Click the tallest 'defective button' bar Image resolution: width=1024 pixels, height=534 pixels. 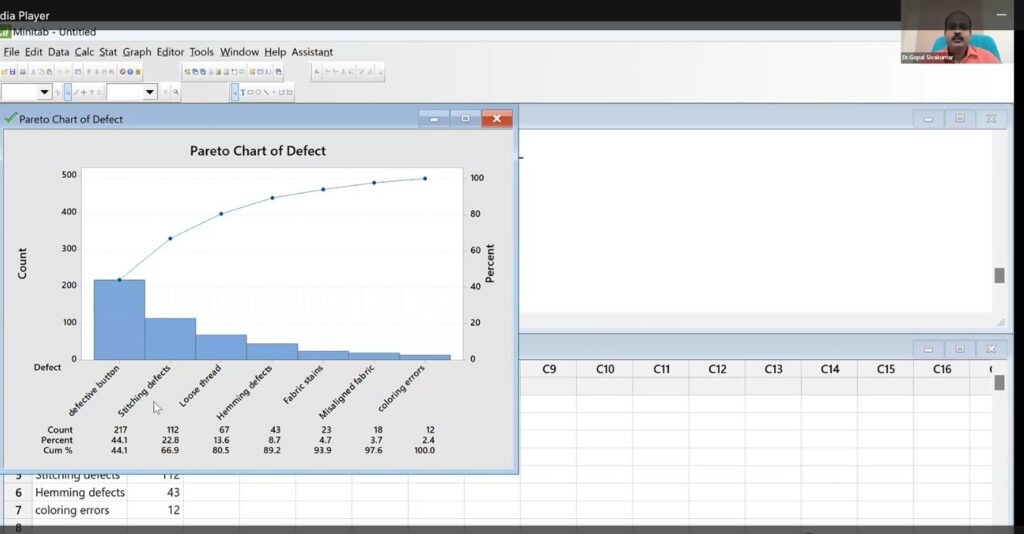[x=119, y=319]
